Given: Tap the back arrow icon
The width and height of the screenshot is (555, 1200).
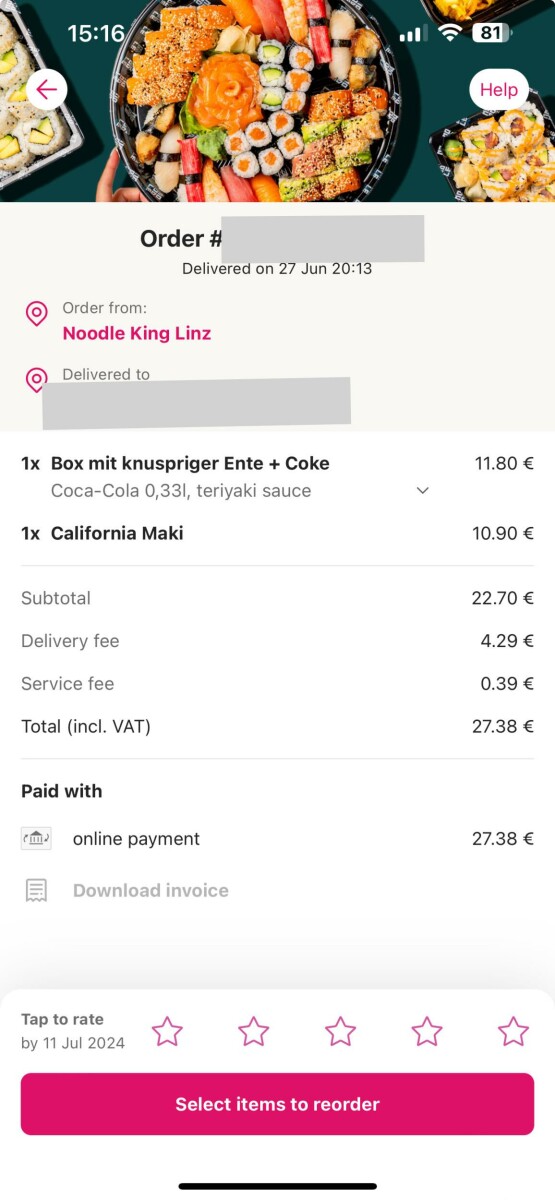Looking at the screenshot, I should [x=46, y=89].
